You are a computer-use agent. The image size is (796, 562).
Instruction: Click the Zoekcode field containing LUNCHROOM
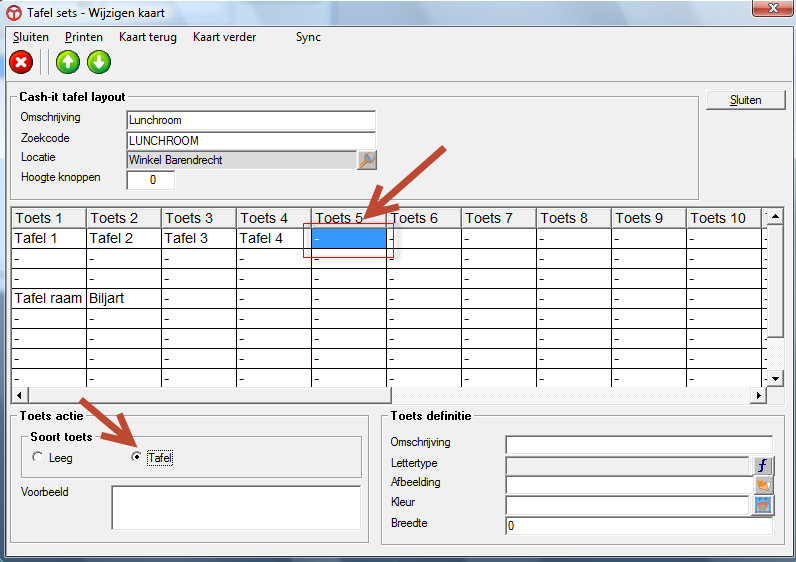tap(251, 141)
